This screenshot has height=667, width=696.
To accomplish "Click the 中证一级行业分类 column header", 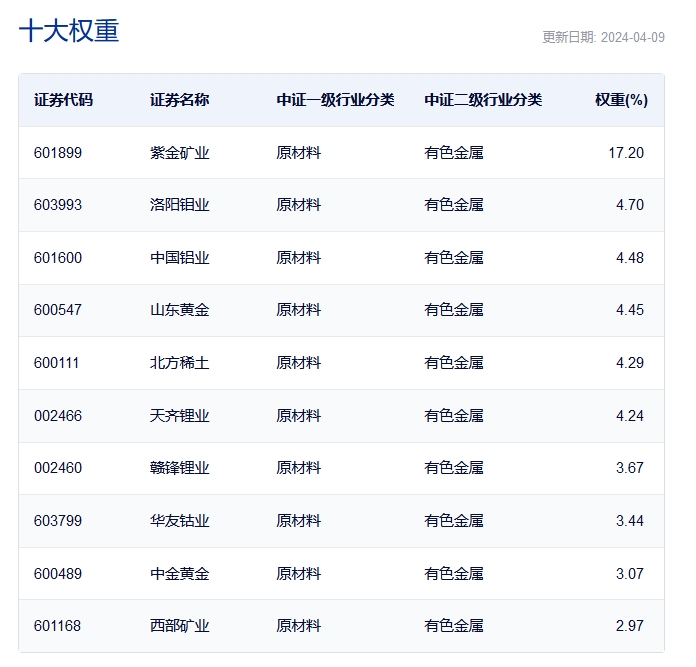I will pyautogui.click(x=335, y=100).
